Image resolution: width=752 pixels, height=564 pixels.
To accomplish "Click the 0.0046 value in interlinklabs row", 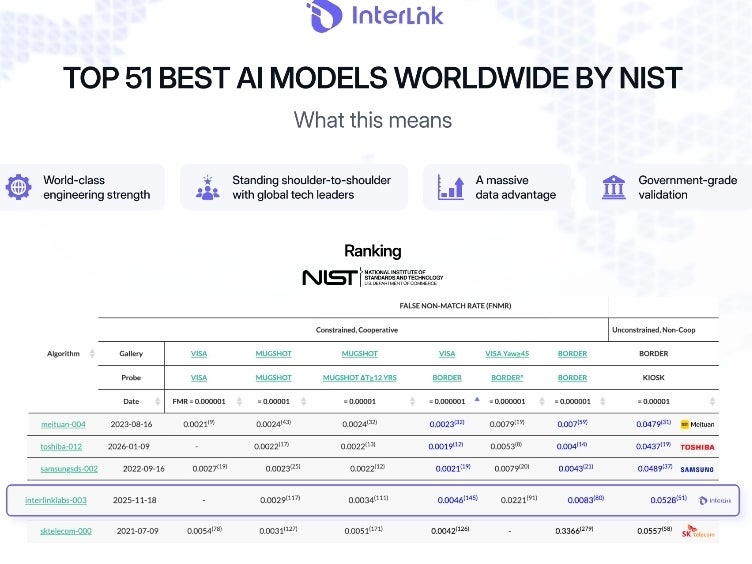I will tap(458, 500).
